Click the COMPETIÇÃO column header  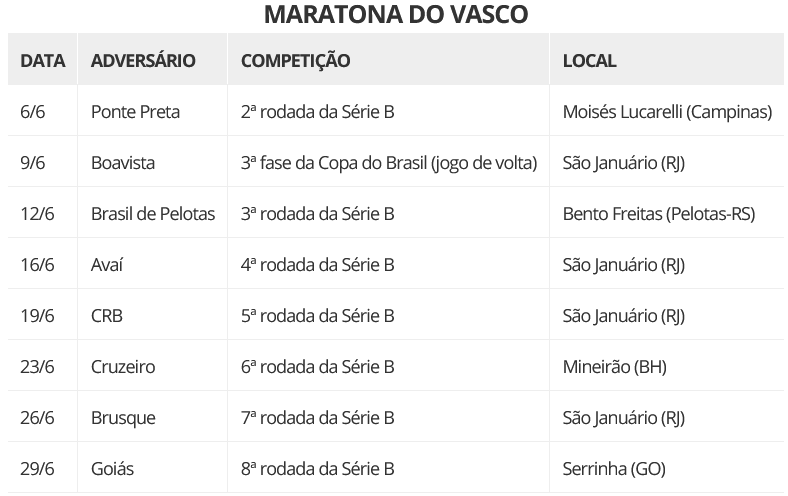pyautogui.click(x=296, y=60)
